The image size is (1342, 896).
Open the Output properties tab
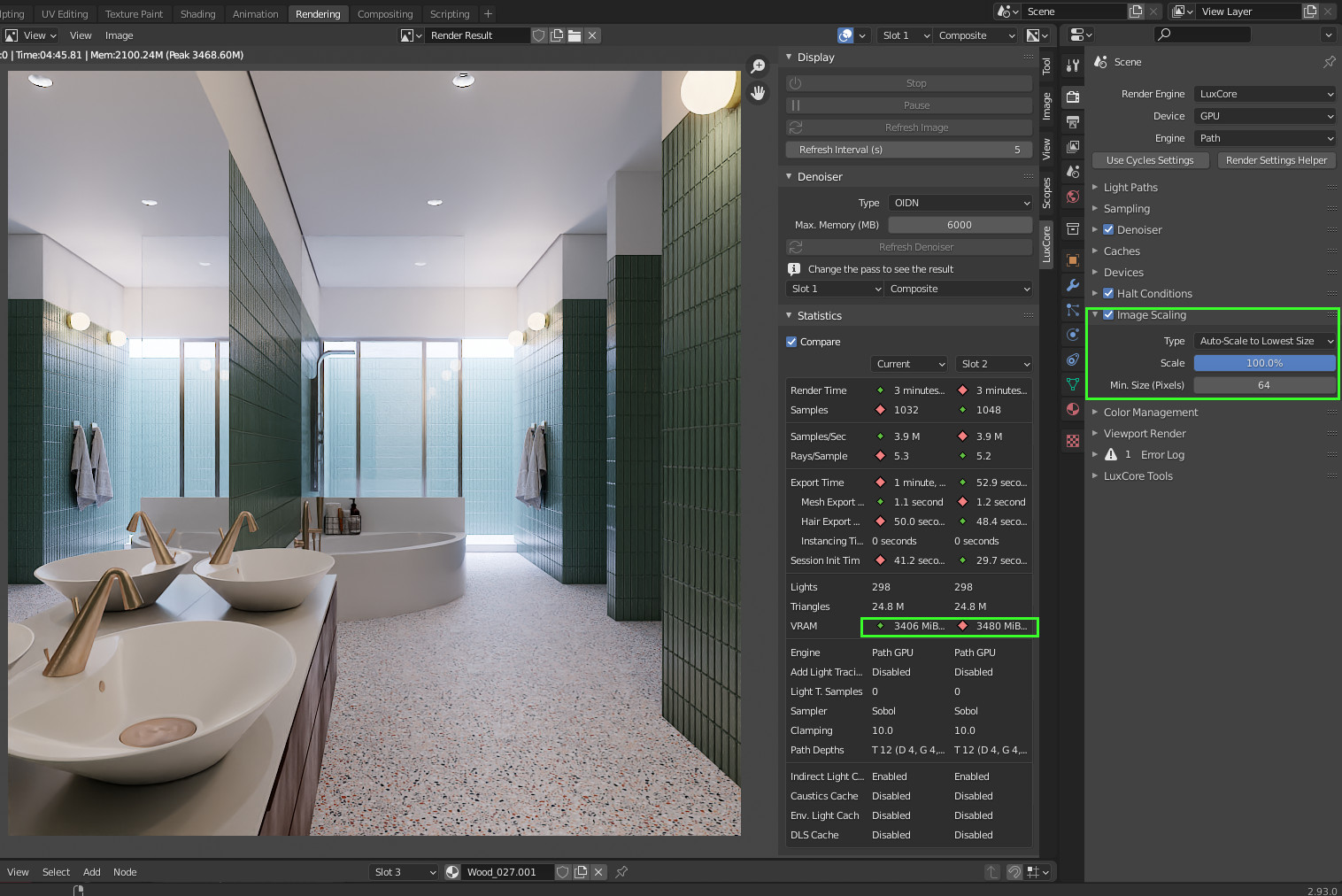click(x=1073, y=121)
